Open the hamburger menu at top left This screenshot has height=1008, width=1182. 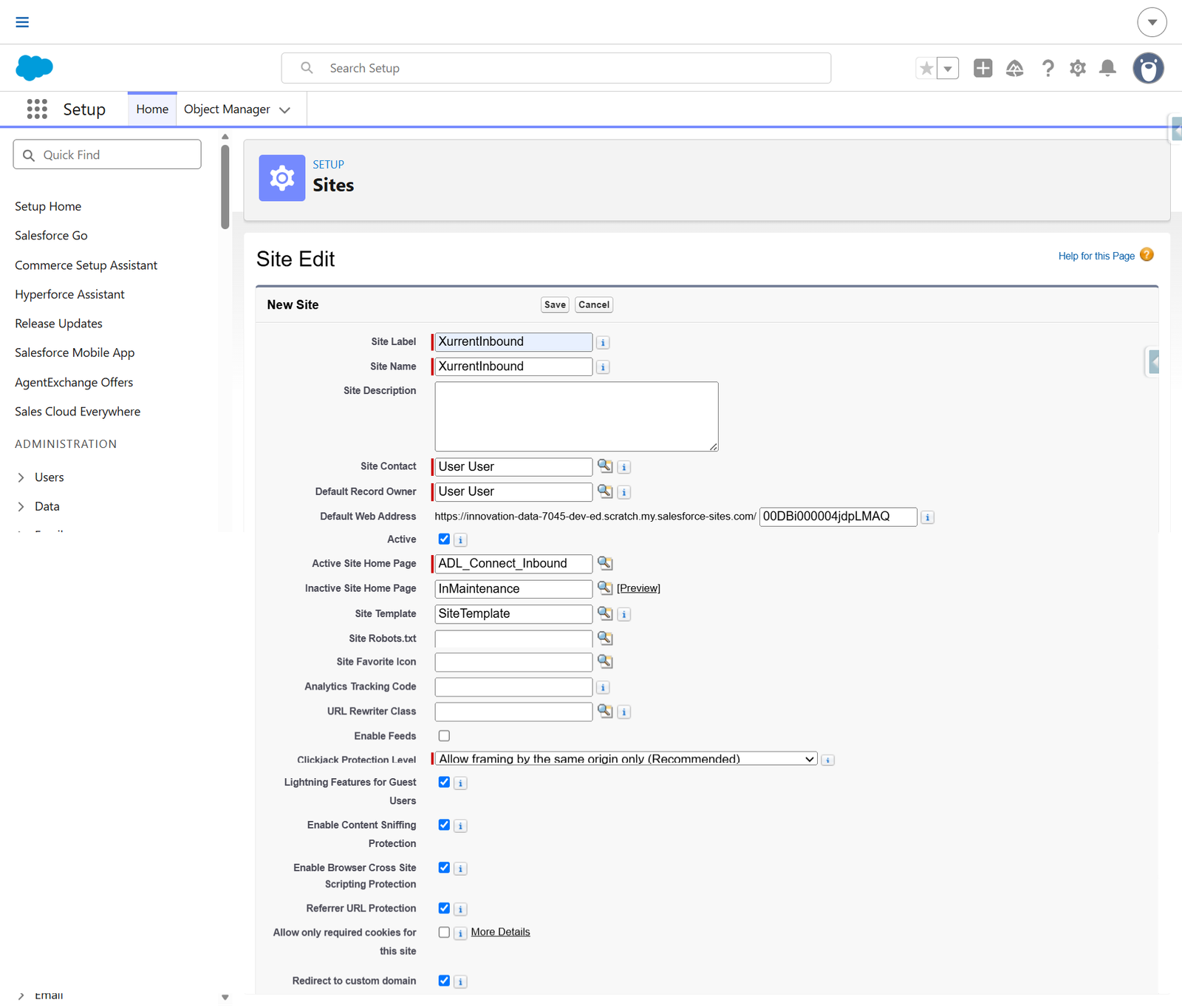(22, 22)
